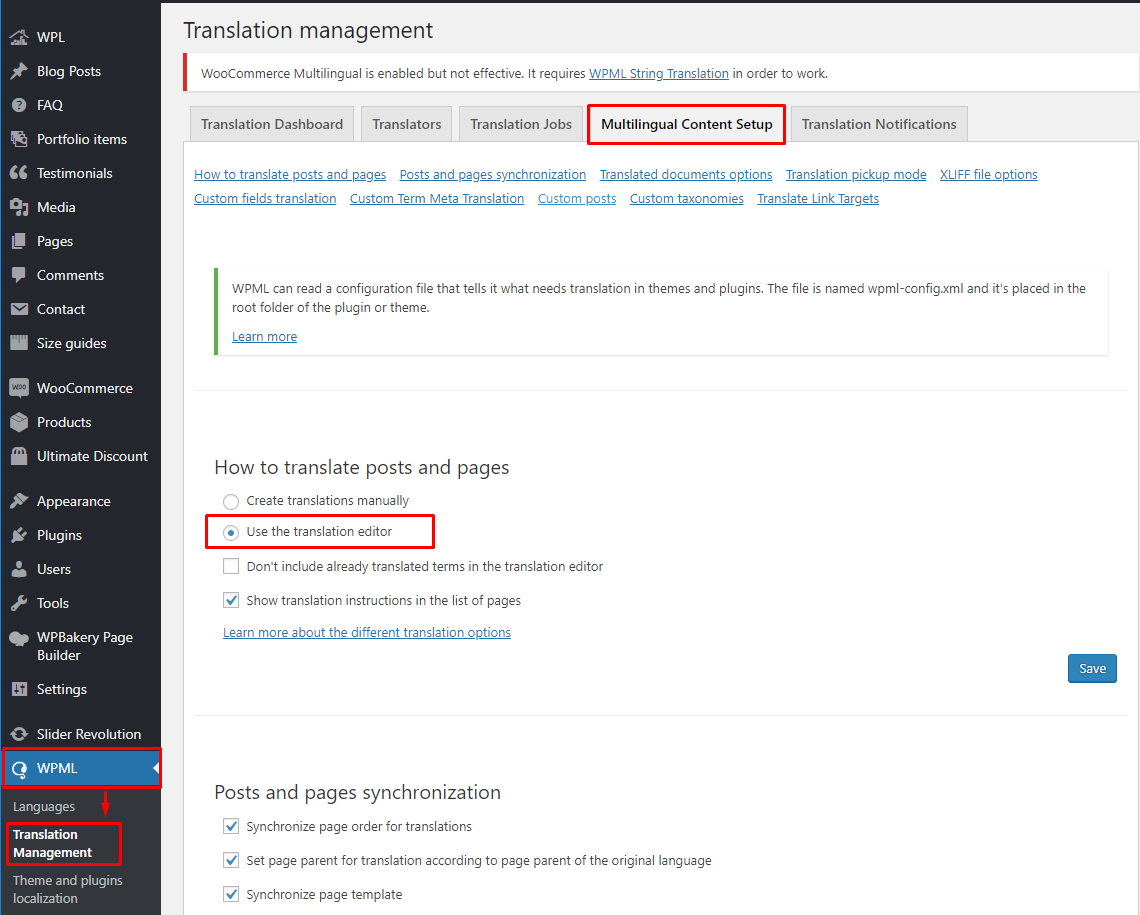Jump to Translated documents options link

686,174
